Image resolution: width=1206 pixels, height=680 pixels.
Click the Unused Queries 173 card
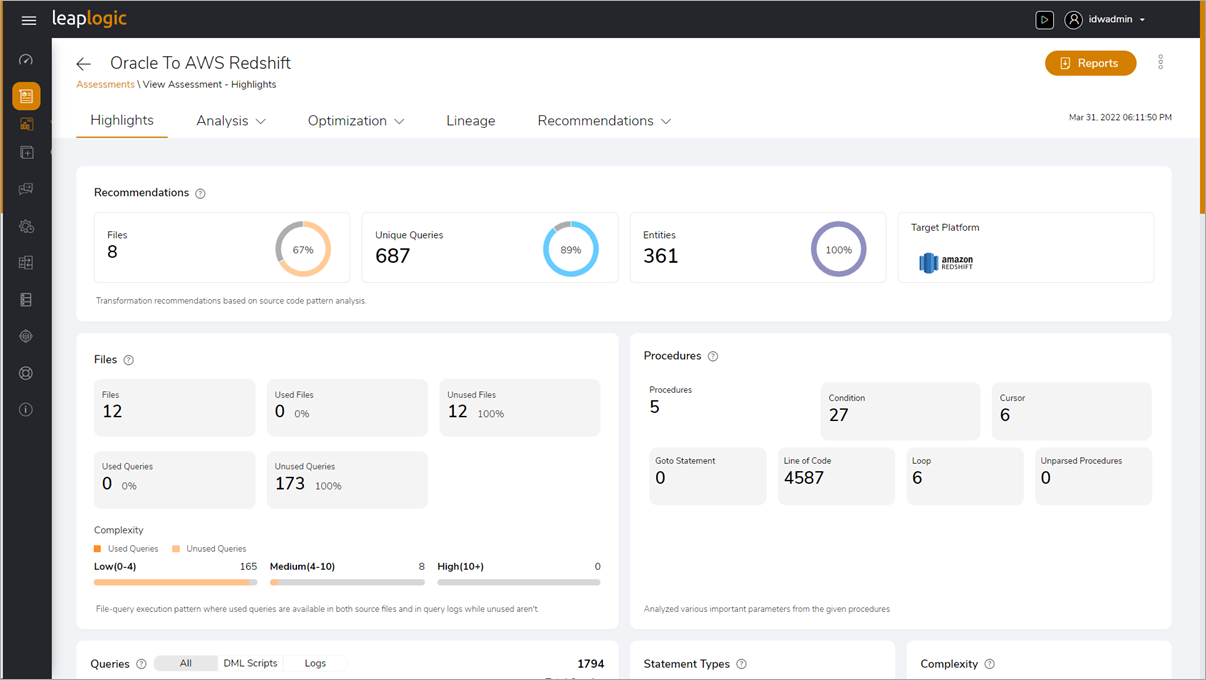347,480
